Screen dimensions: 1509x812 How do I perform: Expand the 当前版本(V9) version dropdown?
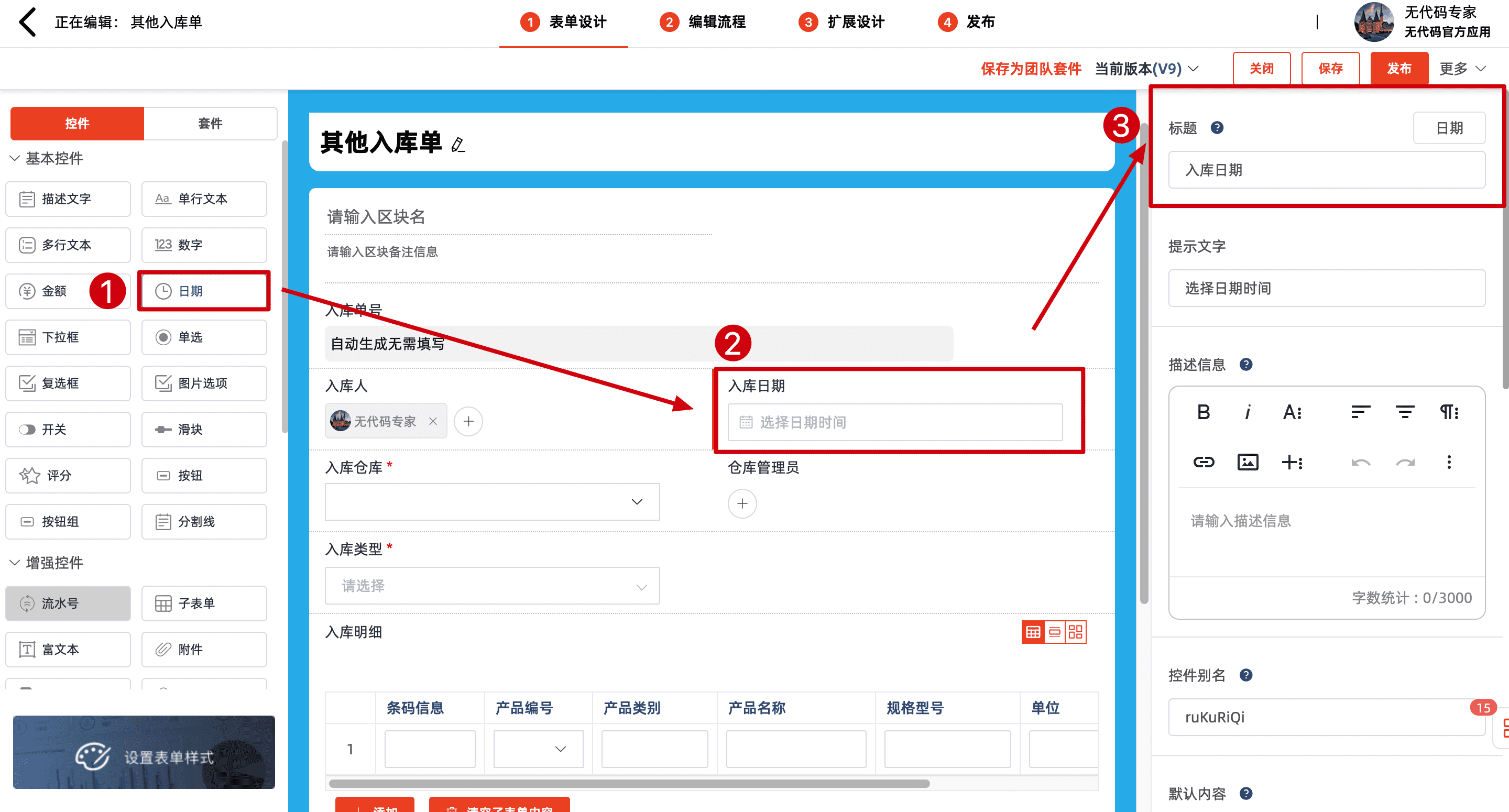pos(1146,69)
